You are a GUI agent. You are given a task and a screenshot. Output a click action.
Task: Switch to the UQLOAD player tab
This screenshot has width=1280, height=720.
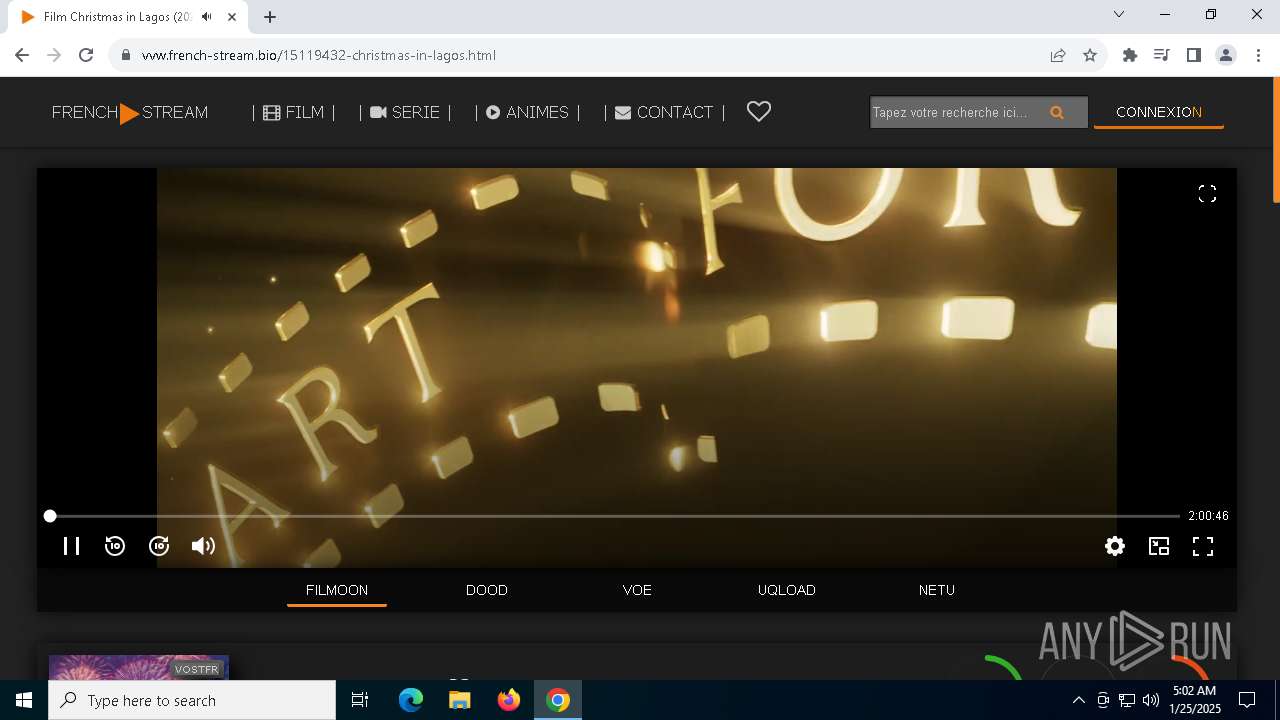click(x=787, y=590)
